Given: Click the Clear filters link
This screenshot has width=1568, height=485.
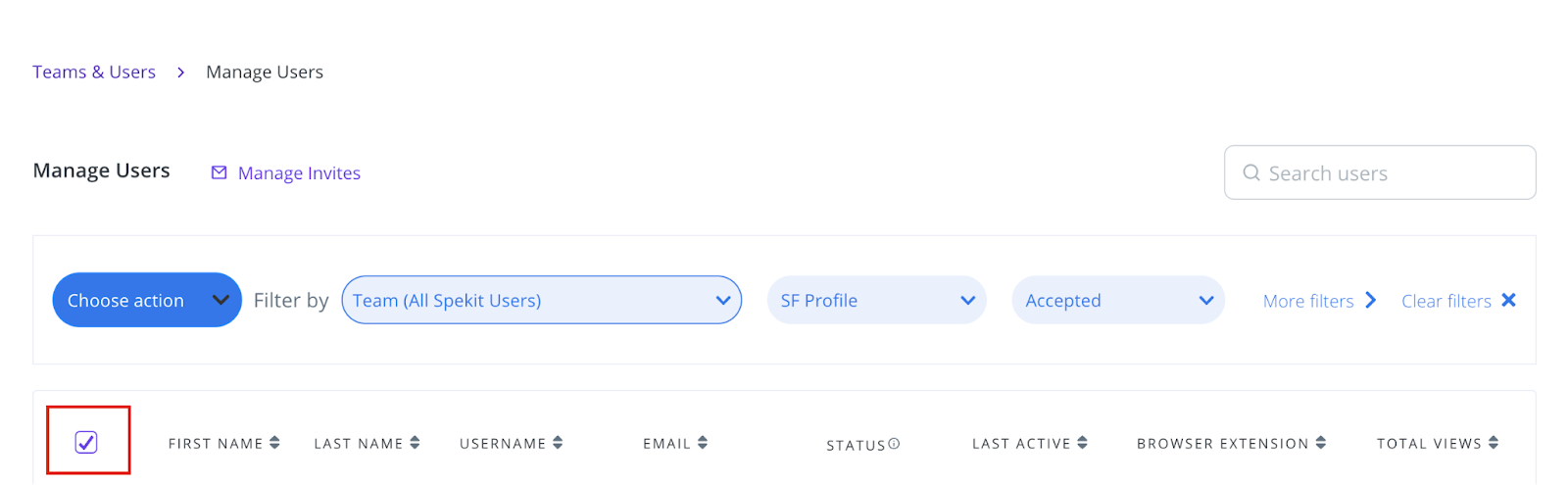Looking at the screenshot, I should tap(1446, 301).
